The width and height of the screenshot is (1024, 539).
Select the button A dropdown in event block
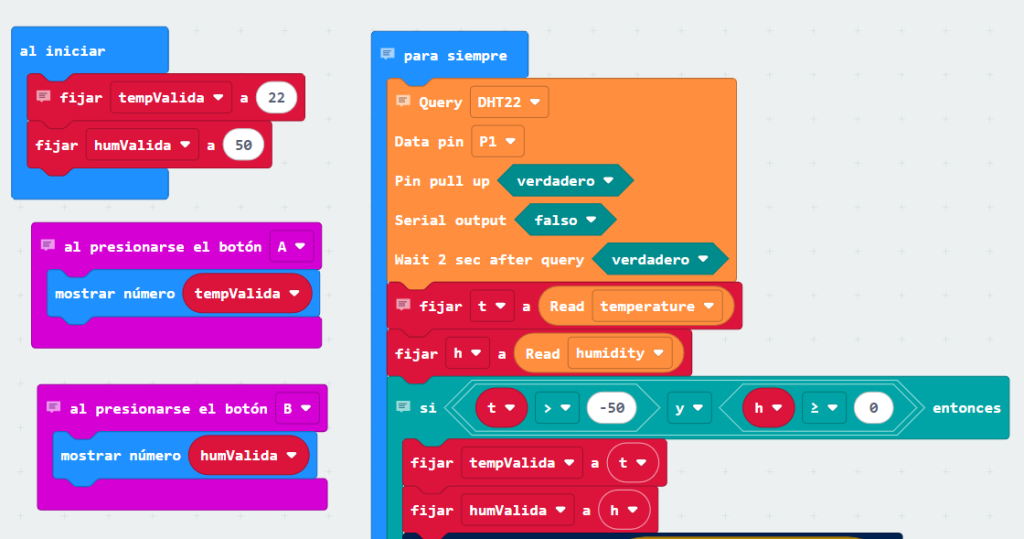(291, 246)
